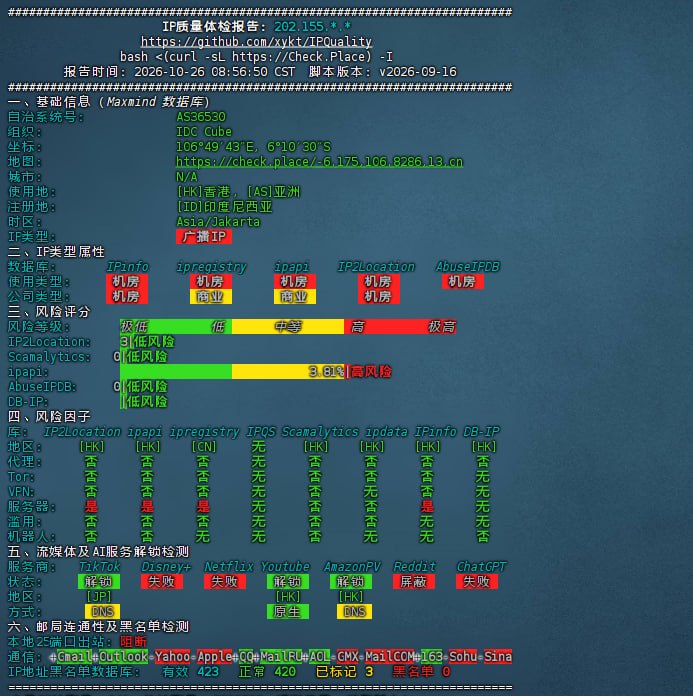The image size is (693, 696).
Task: Click the red 广播IP badge
Action: [x=204, y=237]
